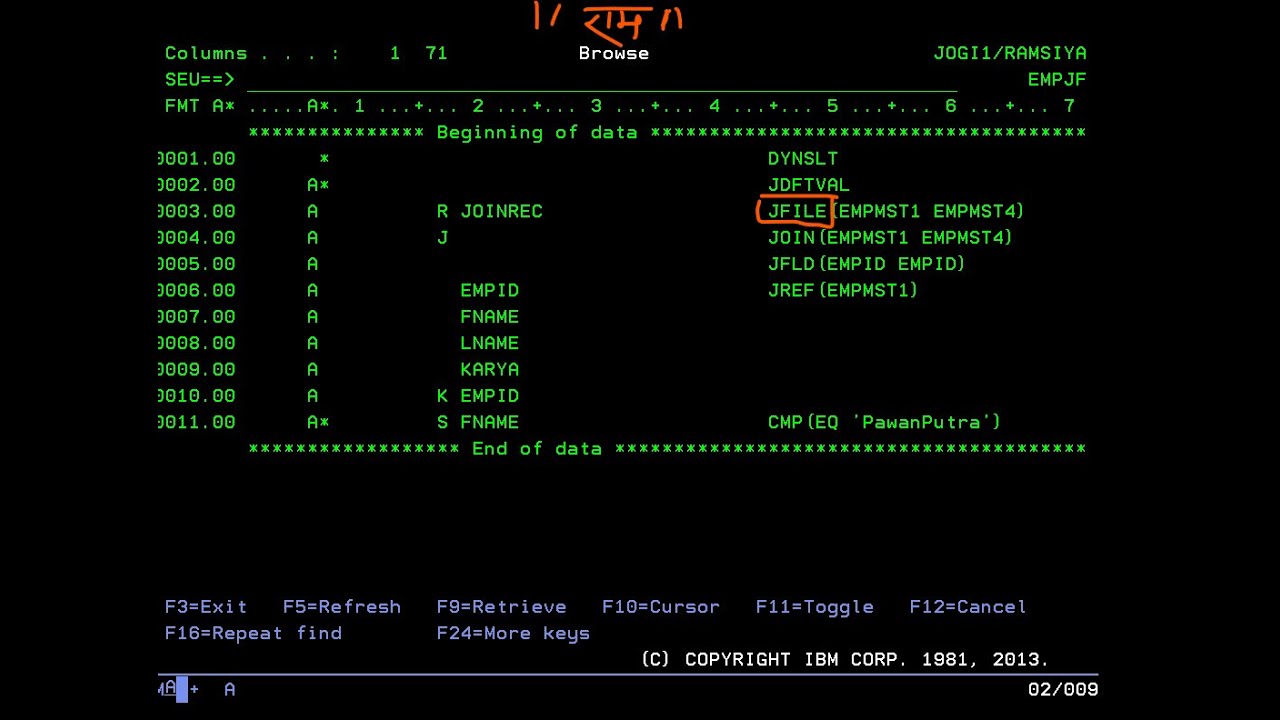Click F16=Repeat find function key label
Viewport: 1280px width, 720px height.
pos(253,633)
